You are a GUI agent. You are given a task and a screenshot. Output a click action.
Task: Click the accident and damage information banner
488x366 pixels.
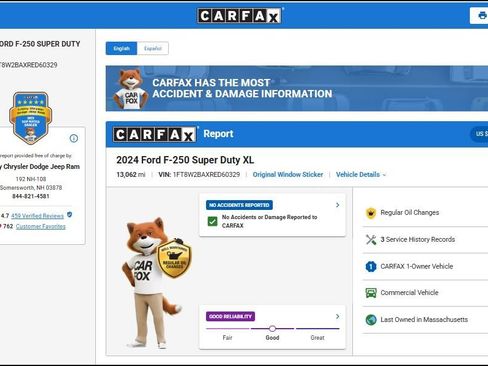tap(297, 88)
